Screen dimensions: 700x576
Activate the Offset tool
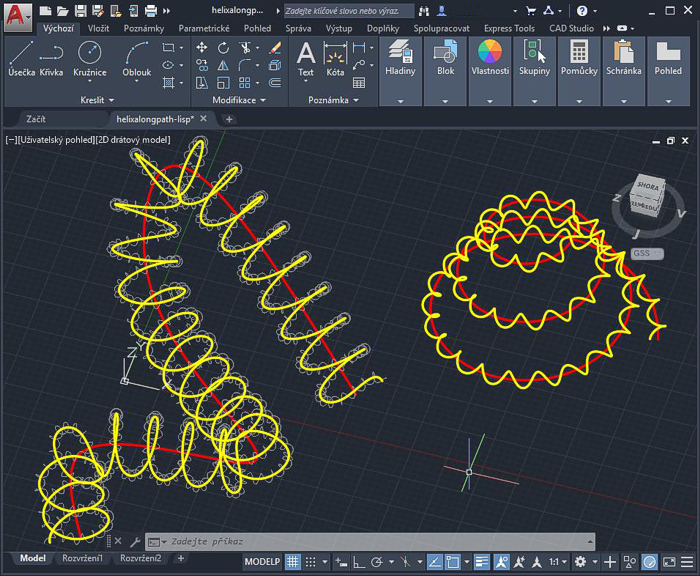(275, 83)
